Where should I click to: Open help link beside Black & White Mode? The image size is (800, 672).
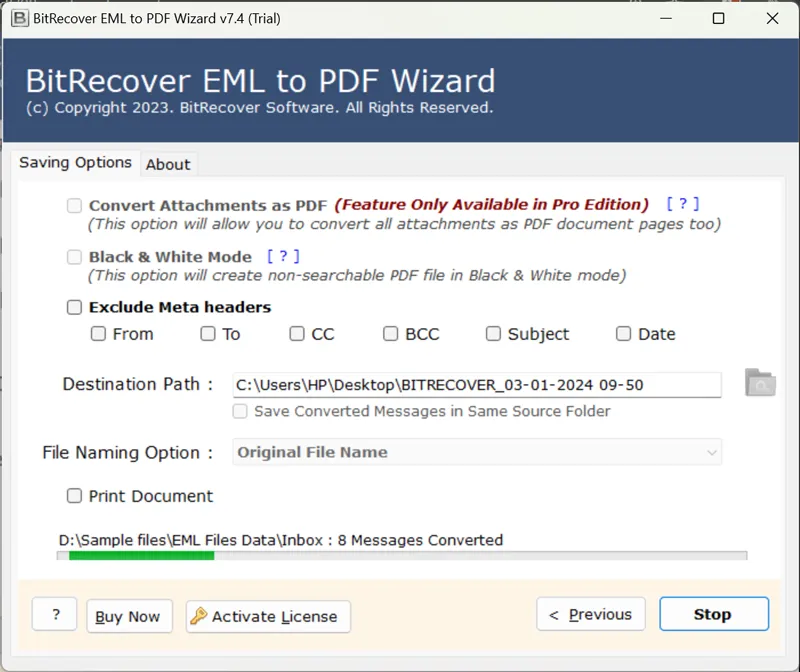(x=283, y=256)
